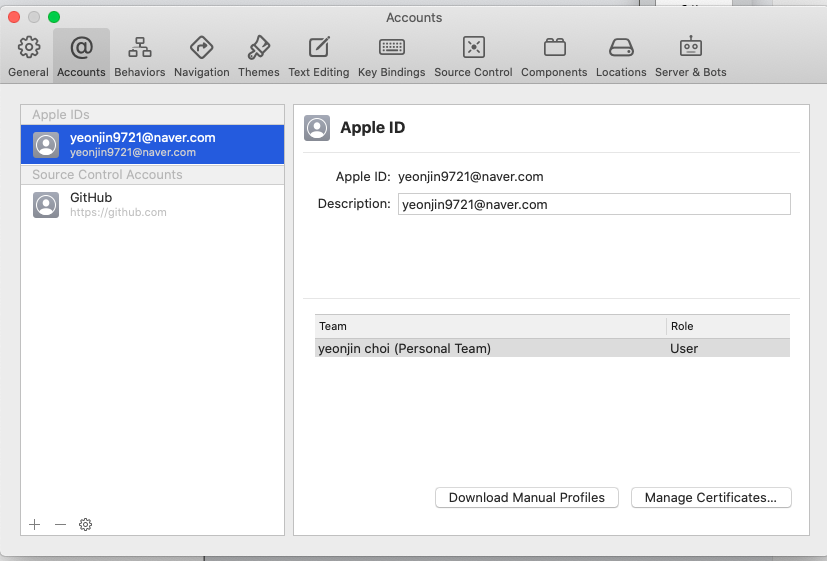Viewport: 827px width, 561px height.
Task: Add a new account with plus button
Action: pos(35,525)
